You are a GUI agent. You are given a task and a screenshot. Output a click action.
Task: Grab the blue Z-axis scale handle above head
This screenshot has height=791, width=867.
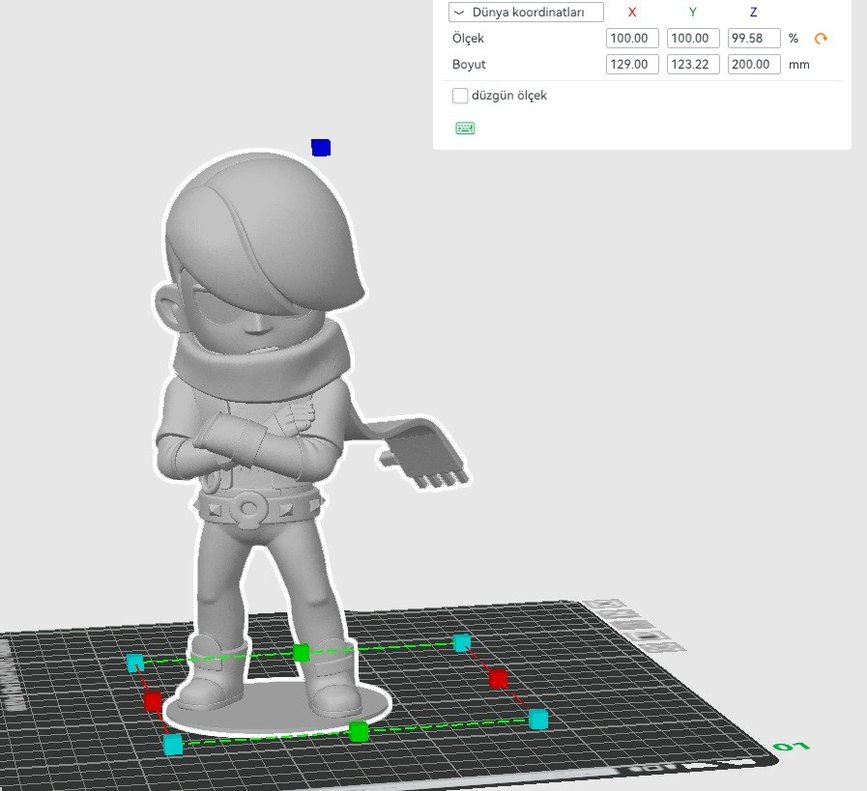coord(320,148)
